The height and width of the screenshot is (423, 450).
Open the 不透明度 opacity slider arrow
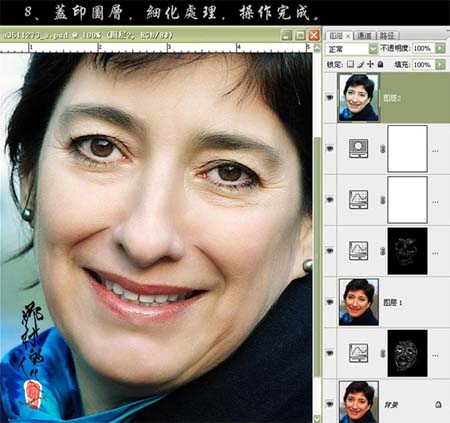coord(440,48)
